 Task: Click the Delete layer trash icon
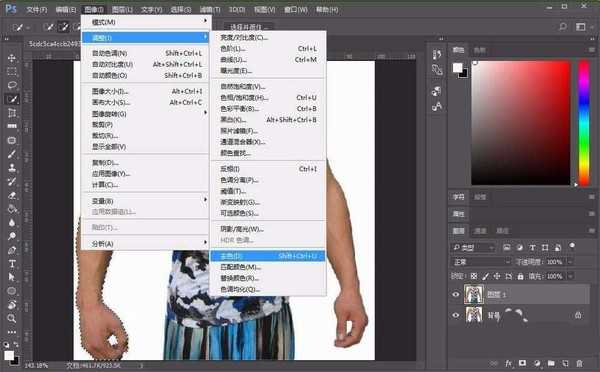click(579, 363)
